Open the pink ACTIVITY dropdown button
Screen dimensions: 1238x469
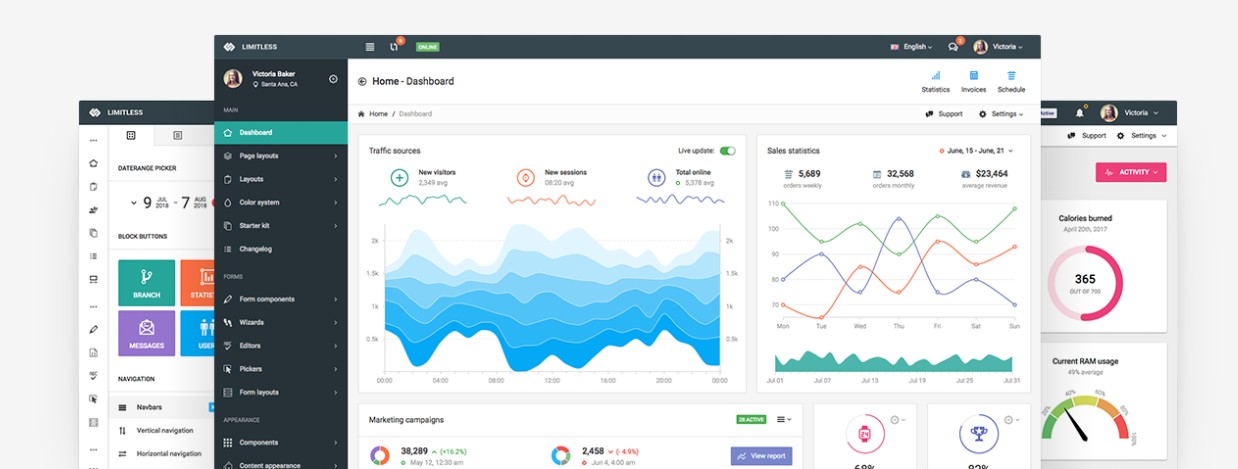pyautogui.click(x=1131, y=172)
